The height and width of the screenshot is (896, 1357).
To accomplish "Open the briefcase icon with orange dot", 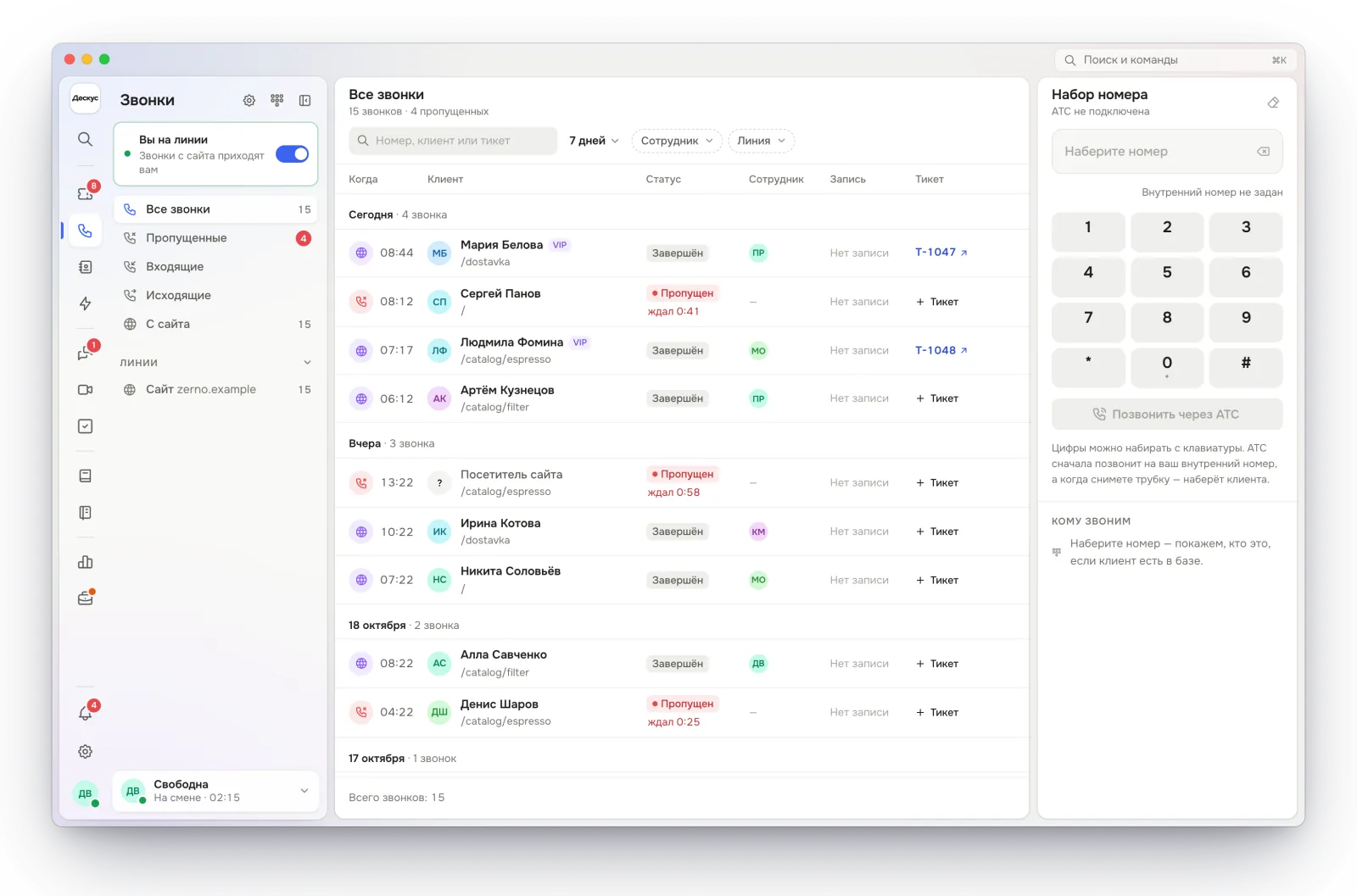I will [x=85, y=598].
